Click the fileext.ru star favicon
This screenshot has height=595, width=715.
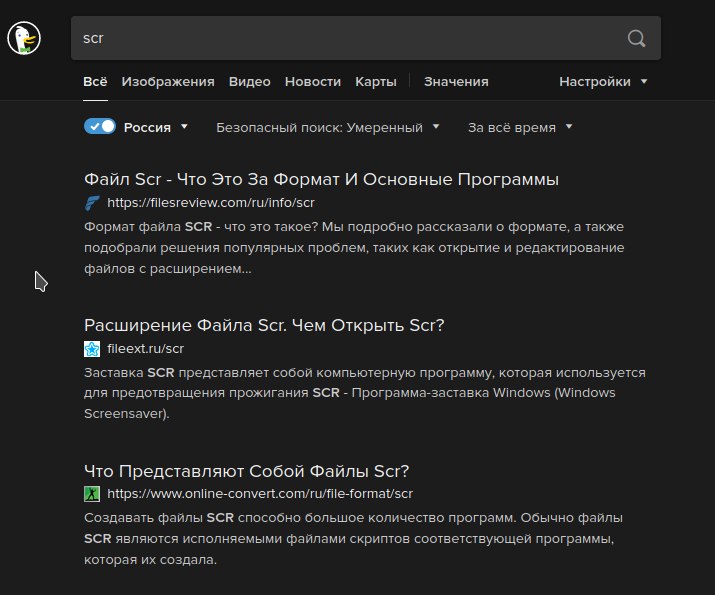click(92, 349)
